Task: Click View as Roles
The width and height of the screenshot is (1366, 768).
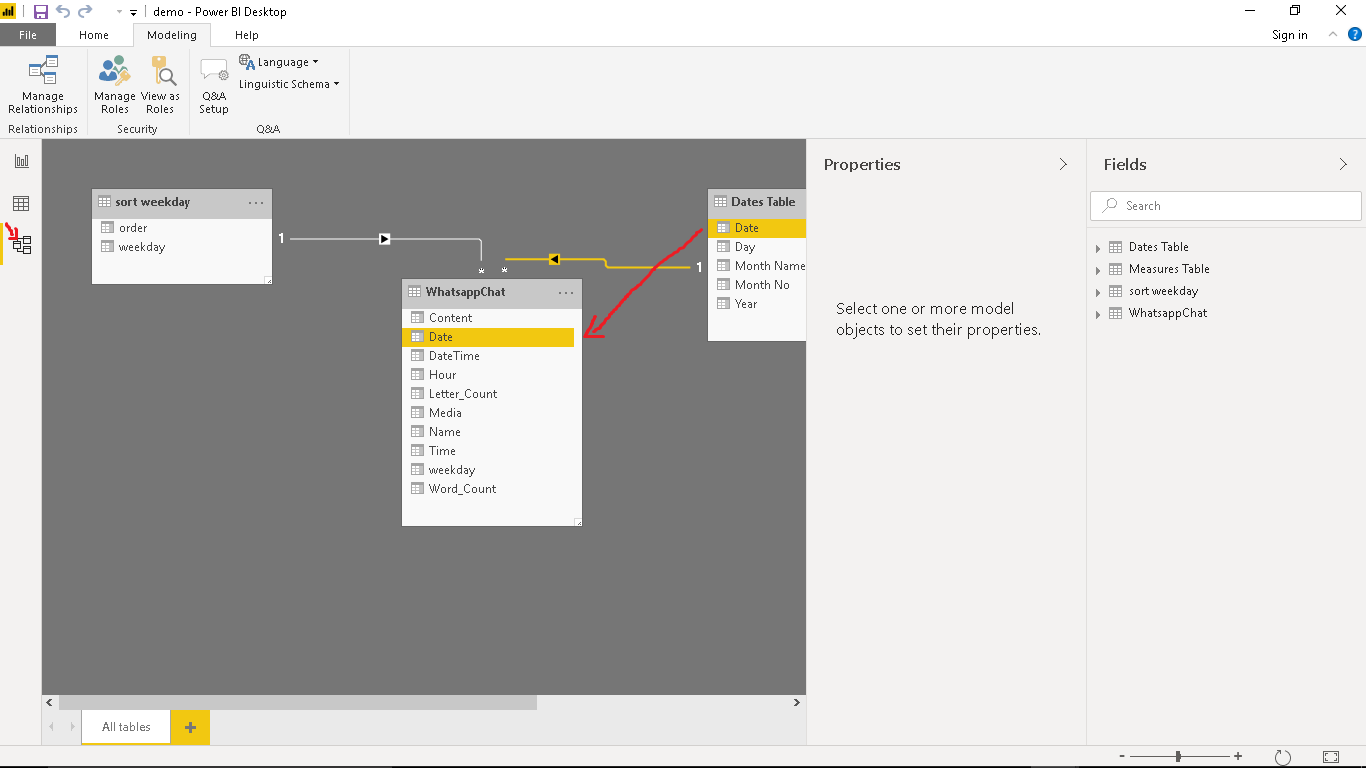Action: (160, 86)
